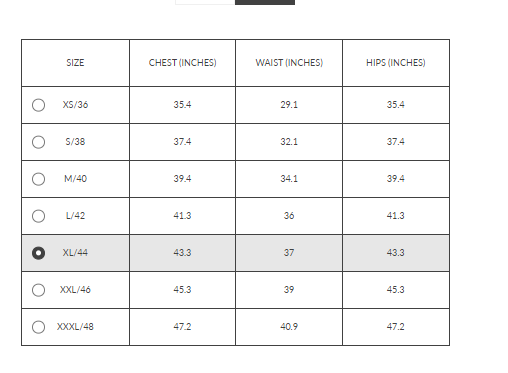This screenshot has width=508, height=373.
Task: Click the CHEST (INCHES) column header
Action: [x=182, y=63]
